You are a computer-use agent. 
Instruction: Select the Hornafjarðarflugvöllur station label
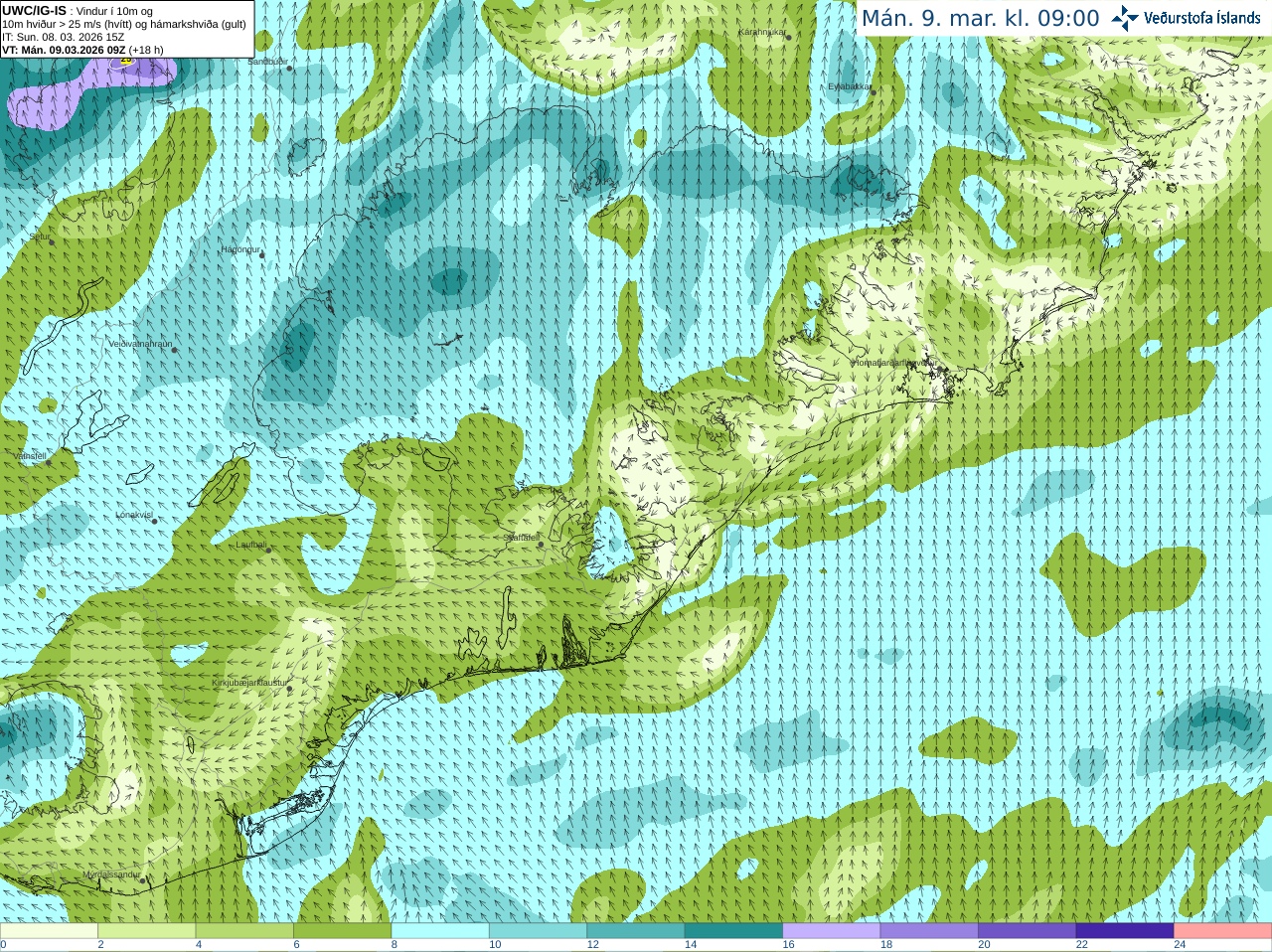coord(894,363)
